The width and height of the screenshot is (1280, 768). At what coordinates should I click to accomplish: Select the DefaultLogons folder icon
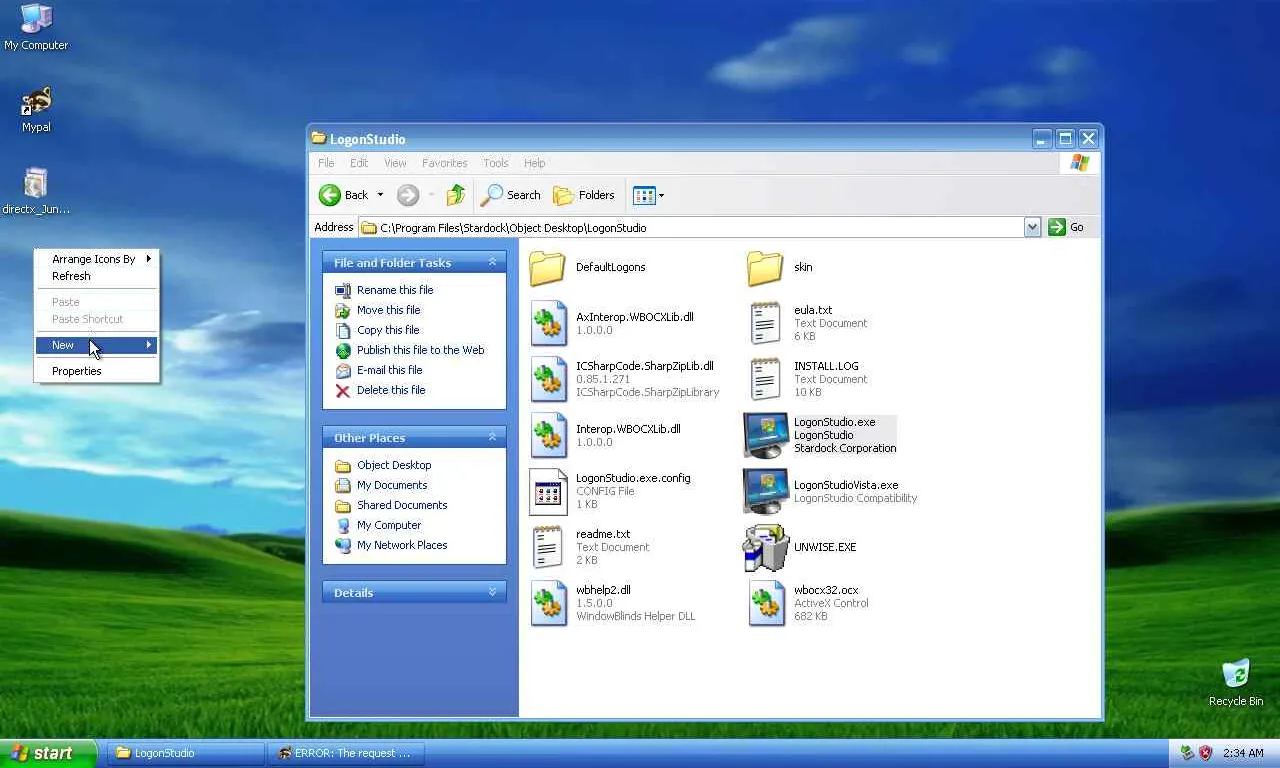coord(547,268)
